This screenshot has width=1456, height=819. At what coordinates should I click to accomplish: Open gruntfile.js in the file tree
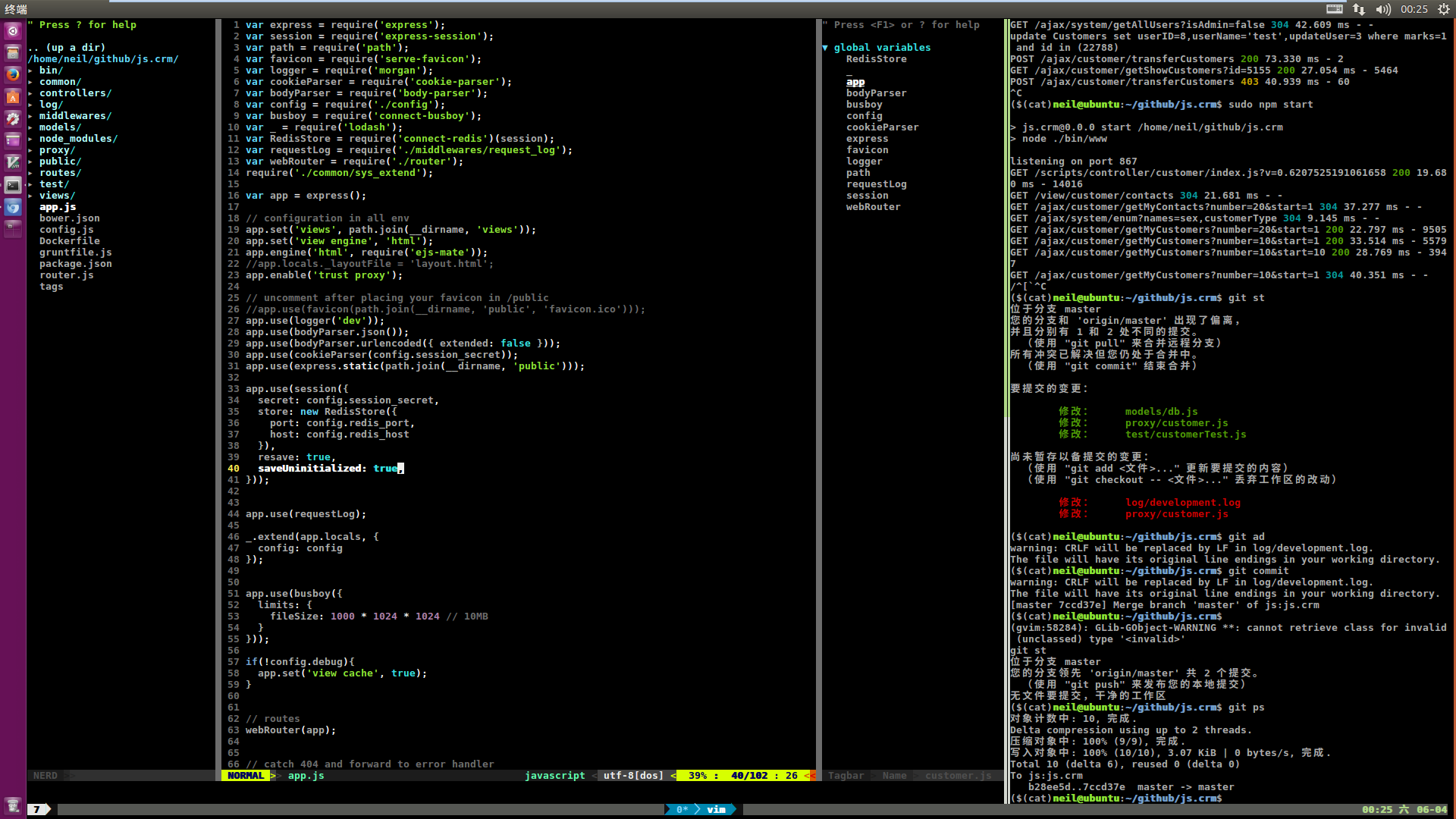tap(76, 253)
